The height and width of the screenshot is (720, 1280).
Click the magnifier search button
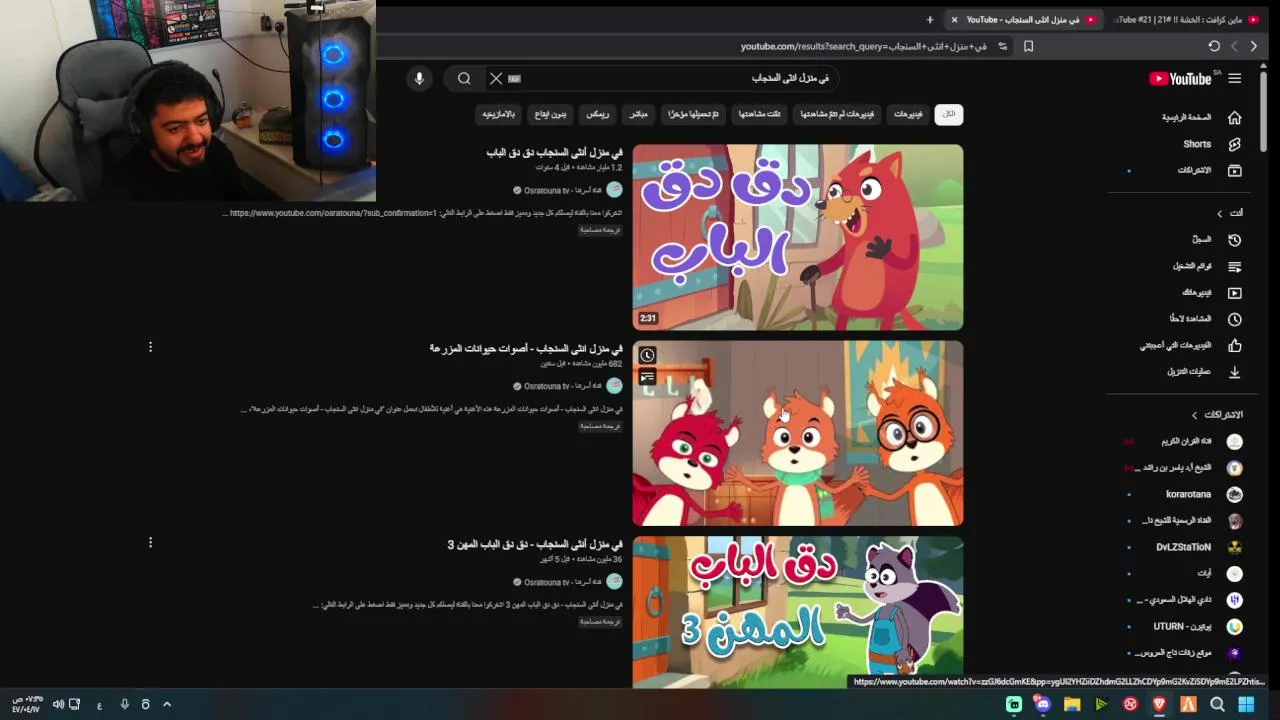click(x=464, y=78)
